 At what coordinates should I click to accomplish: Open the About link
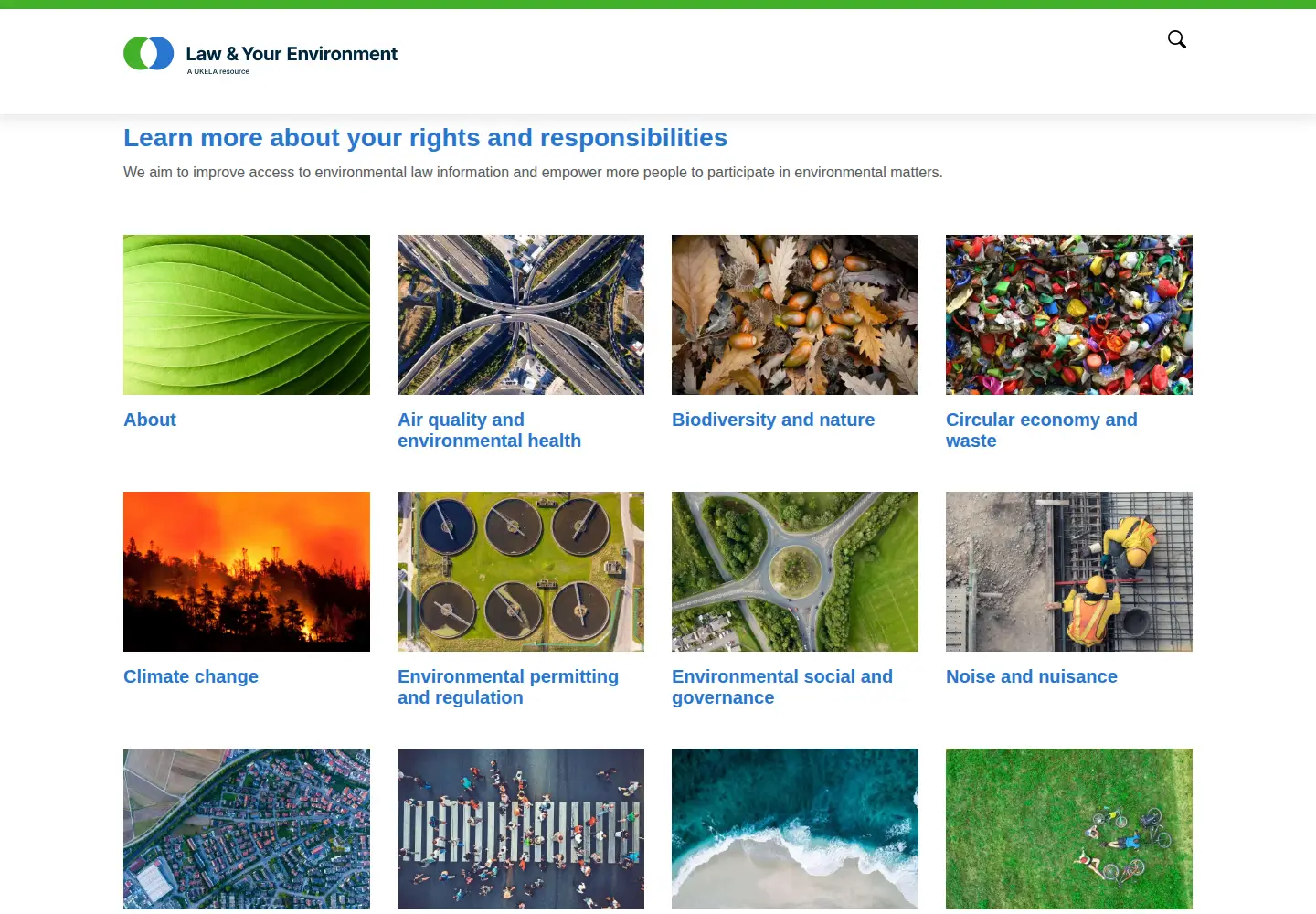coord(150,420)
